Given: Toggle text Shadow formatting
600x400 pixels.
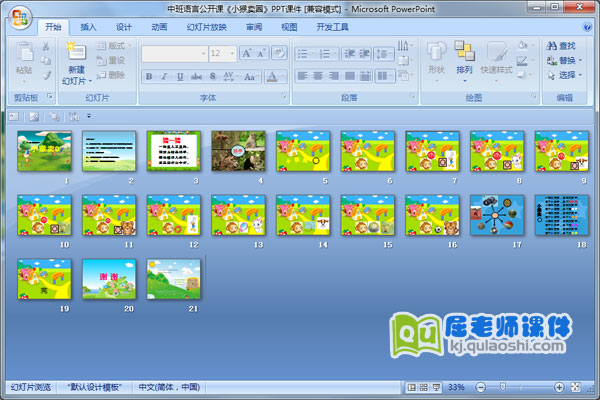Looking at the screenshot, I should tap(212, 77).
